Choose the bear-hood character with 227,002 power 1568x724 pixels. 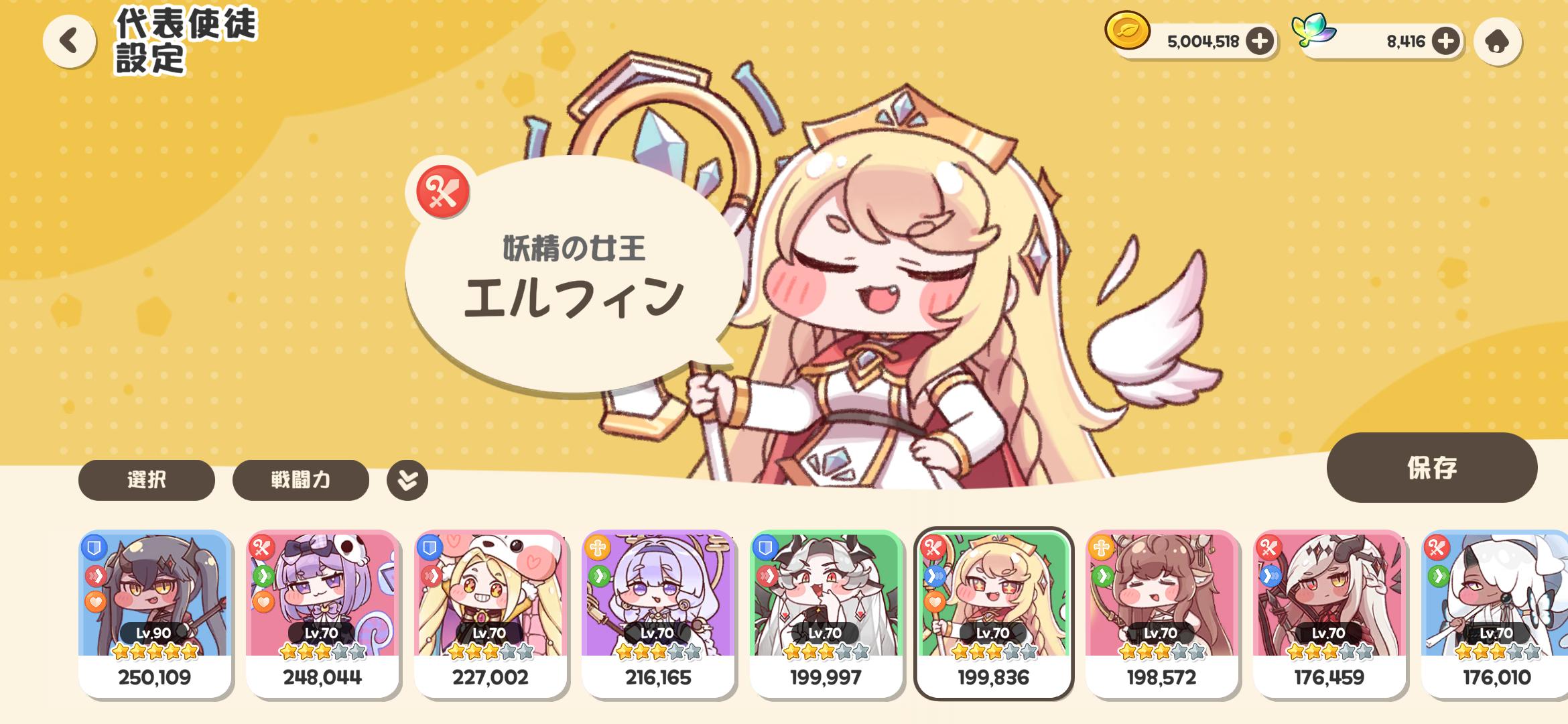click(491, 613)
